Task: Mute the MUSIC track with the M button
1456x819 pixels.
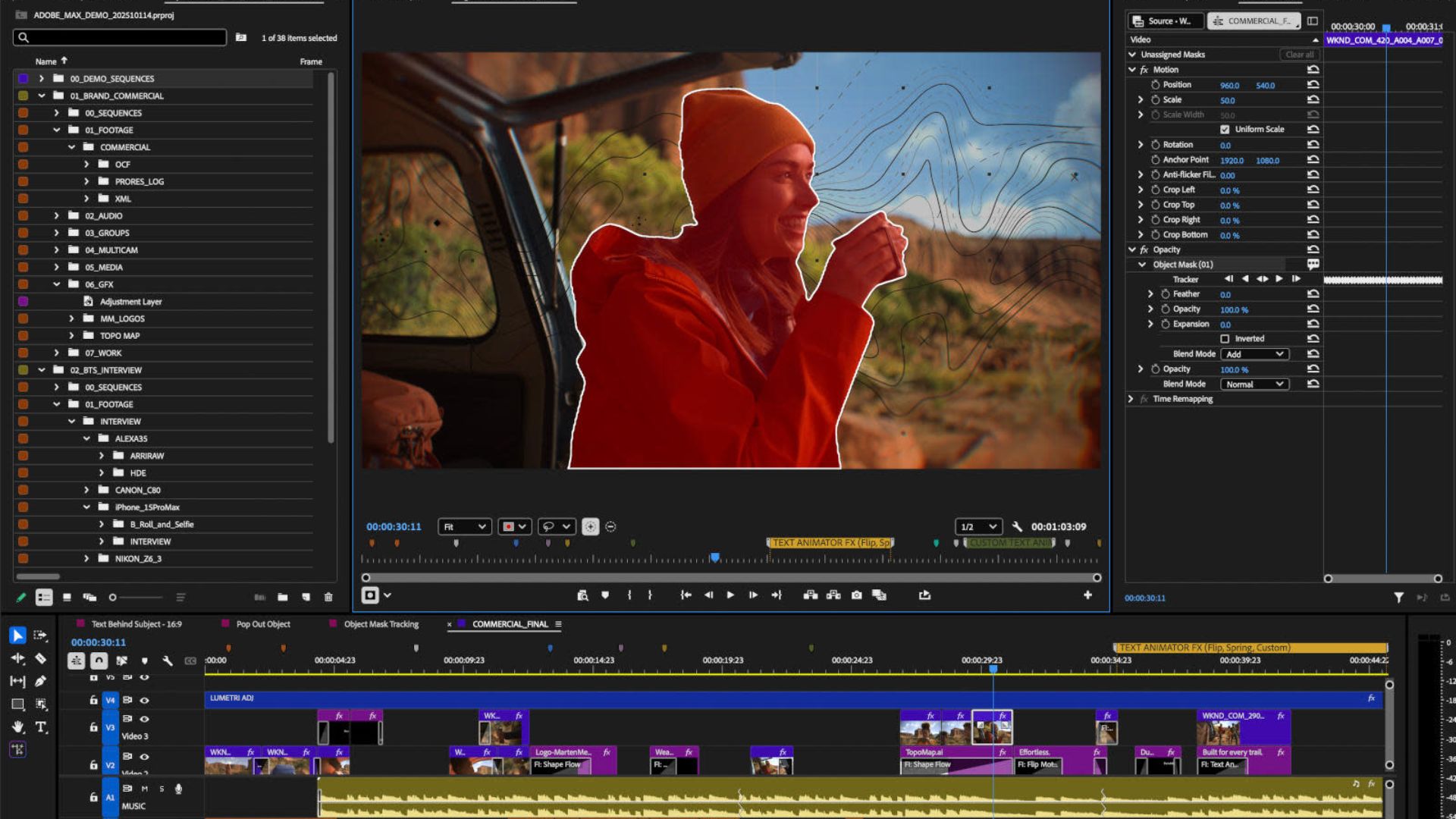Action: (x=144, y=789)
